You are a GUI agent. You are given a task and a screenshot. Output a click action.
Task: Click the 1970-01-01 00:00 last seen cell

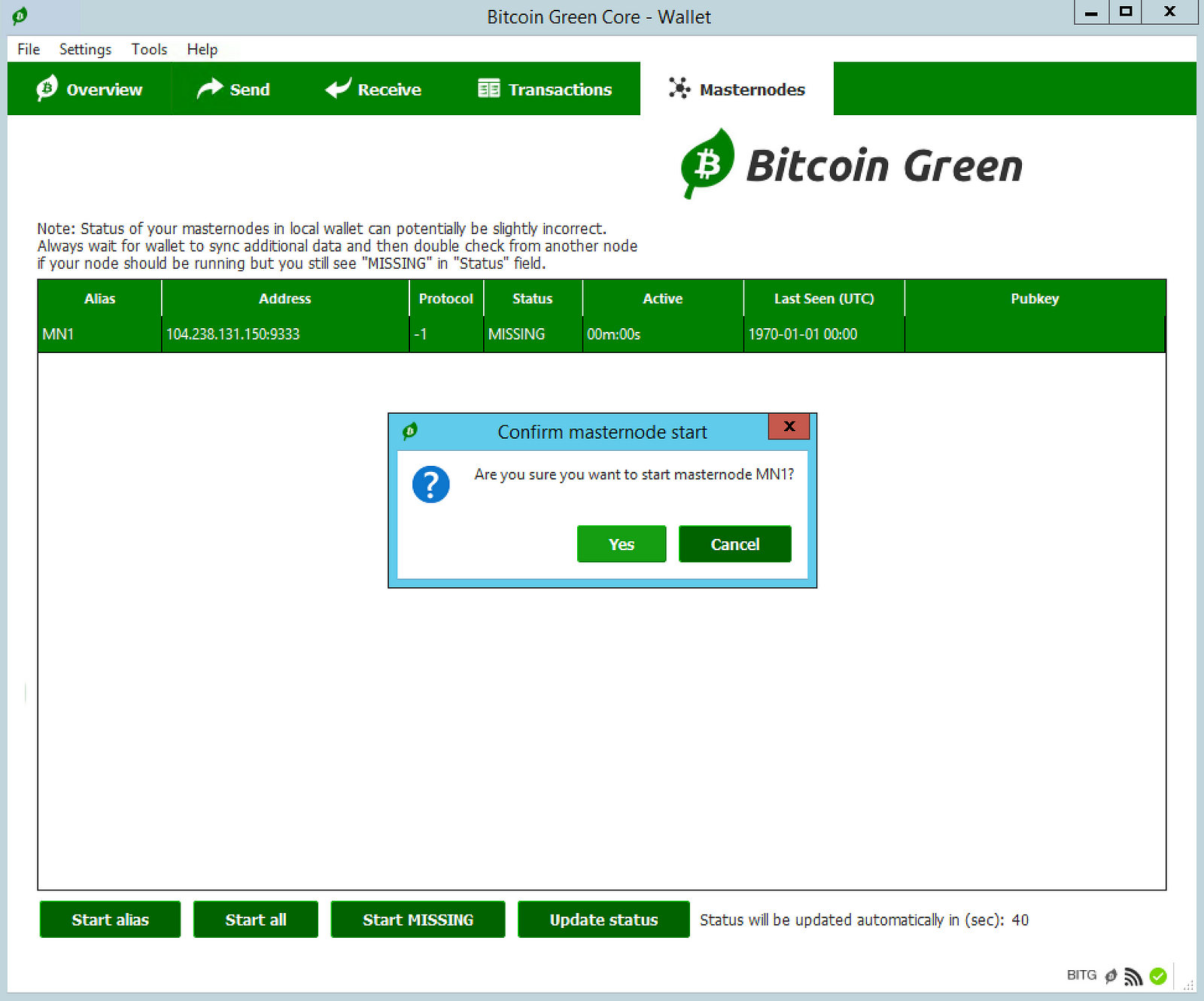824,334
